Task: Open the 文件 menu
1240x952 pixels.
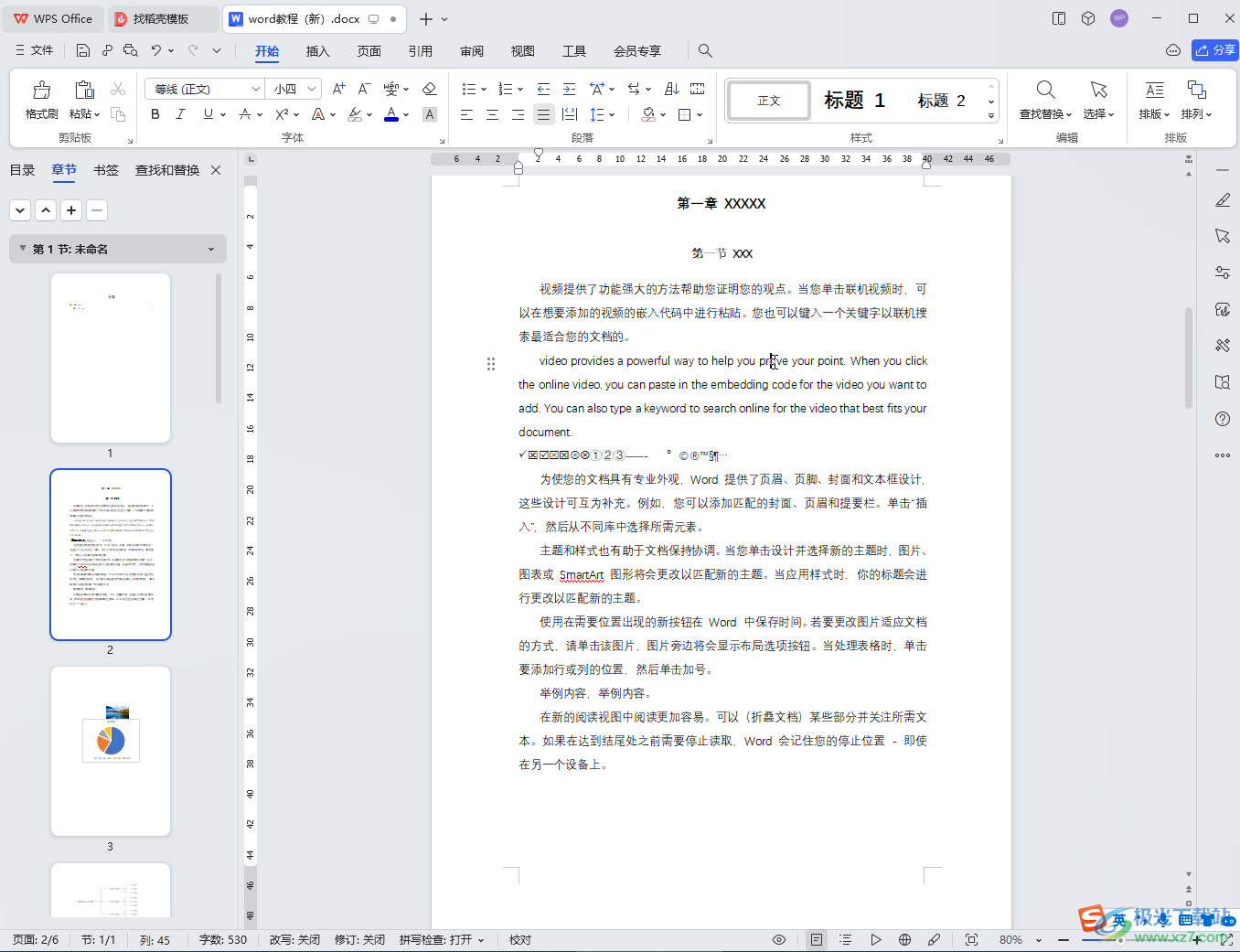Action: tap(35, 50)
